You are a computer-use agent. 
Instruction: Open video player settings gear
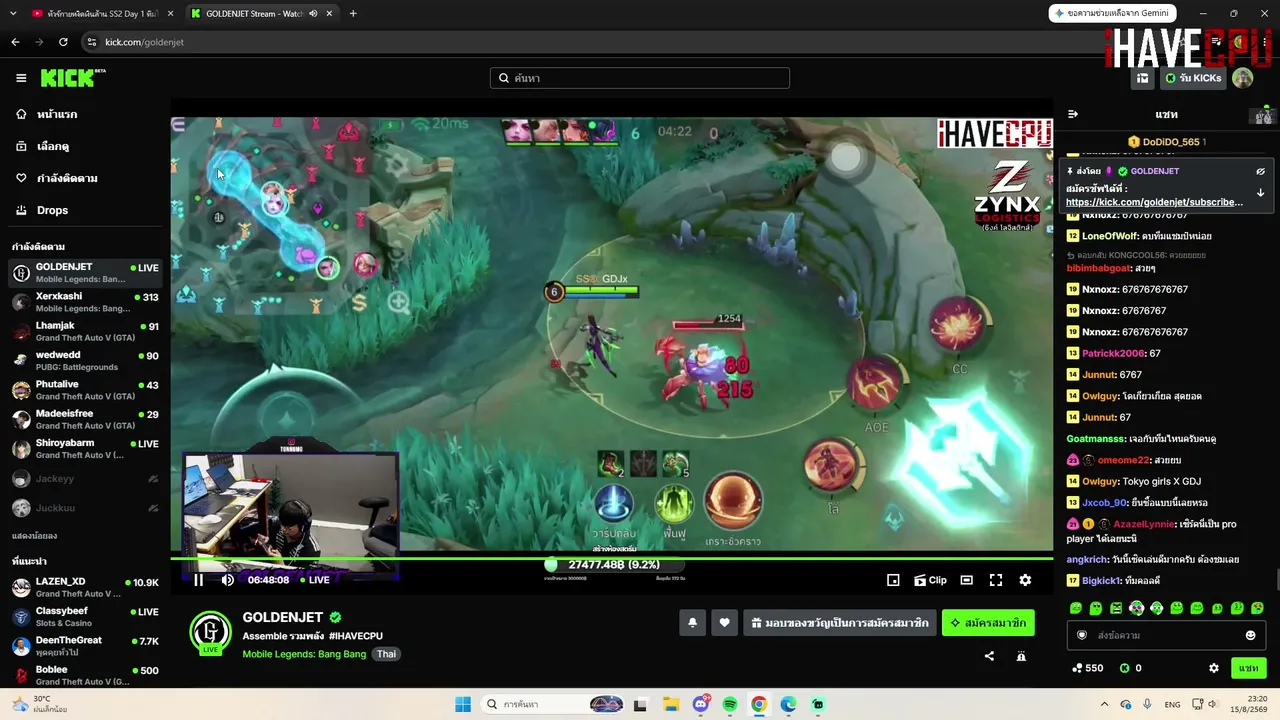coord(1025,580)
